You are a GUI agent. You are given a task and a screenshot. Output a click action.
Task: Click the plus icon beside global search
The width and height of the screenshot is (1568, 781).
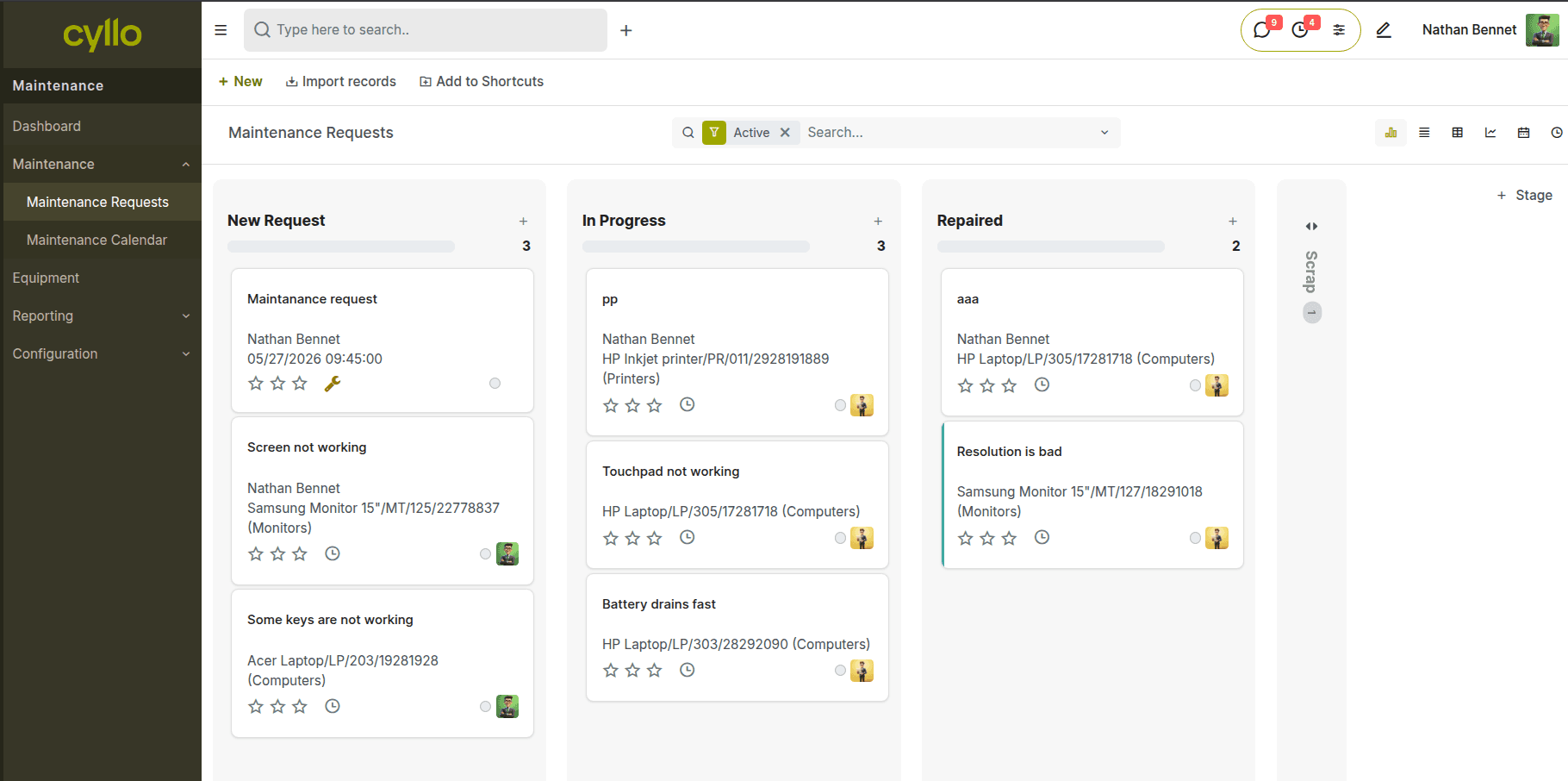626,30
